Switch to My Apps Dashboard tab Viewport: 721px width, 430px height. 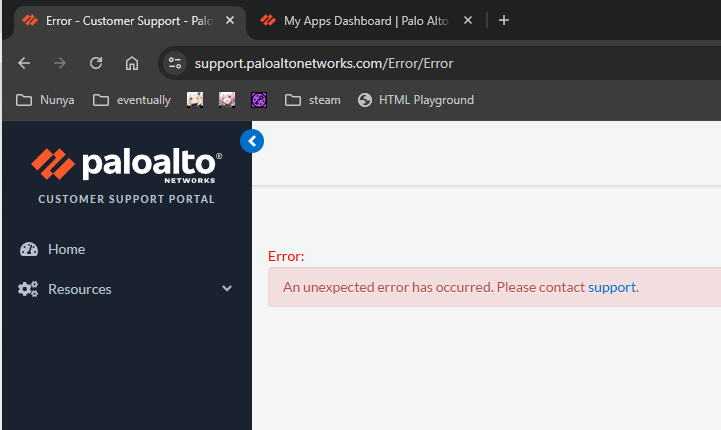pos(366,21)
